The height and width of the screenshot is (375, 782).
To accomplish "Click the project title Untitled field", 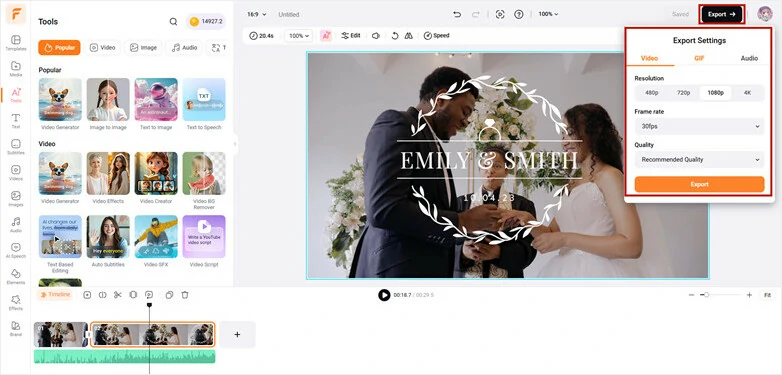I will [289, 14].
